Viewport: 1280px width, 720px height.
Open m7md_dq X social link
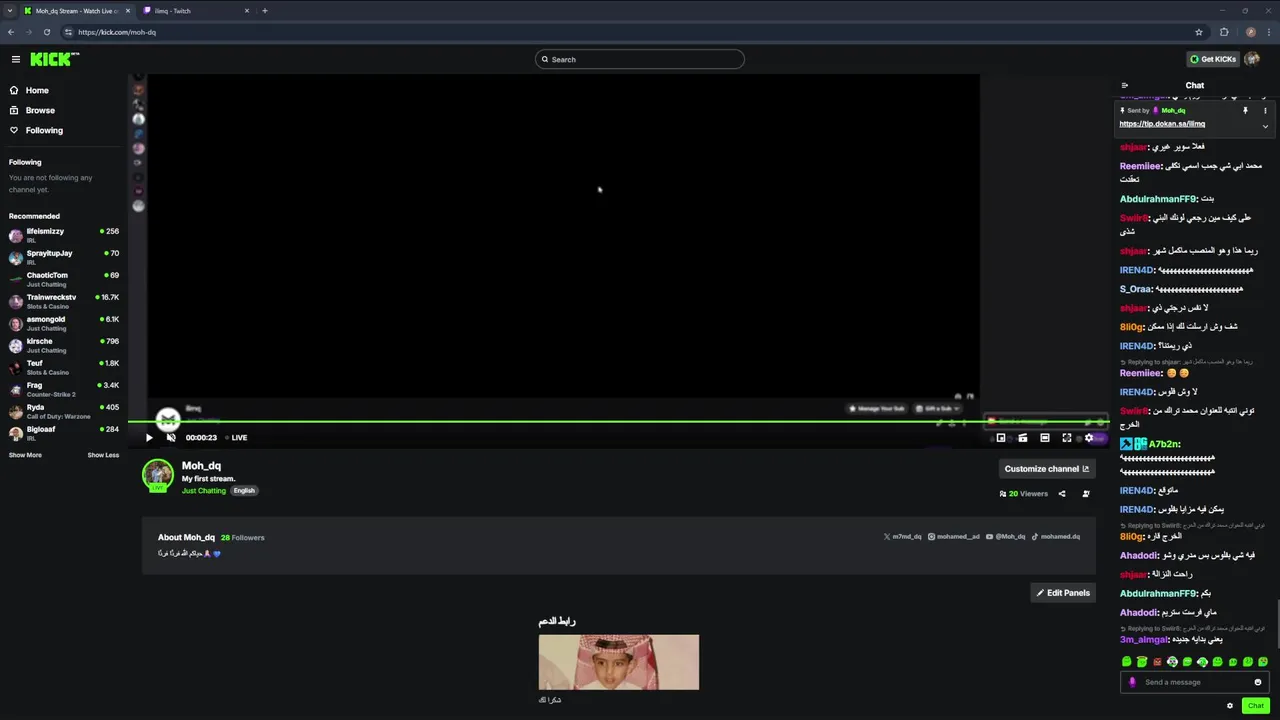[x=902, y=537]
